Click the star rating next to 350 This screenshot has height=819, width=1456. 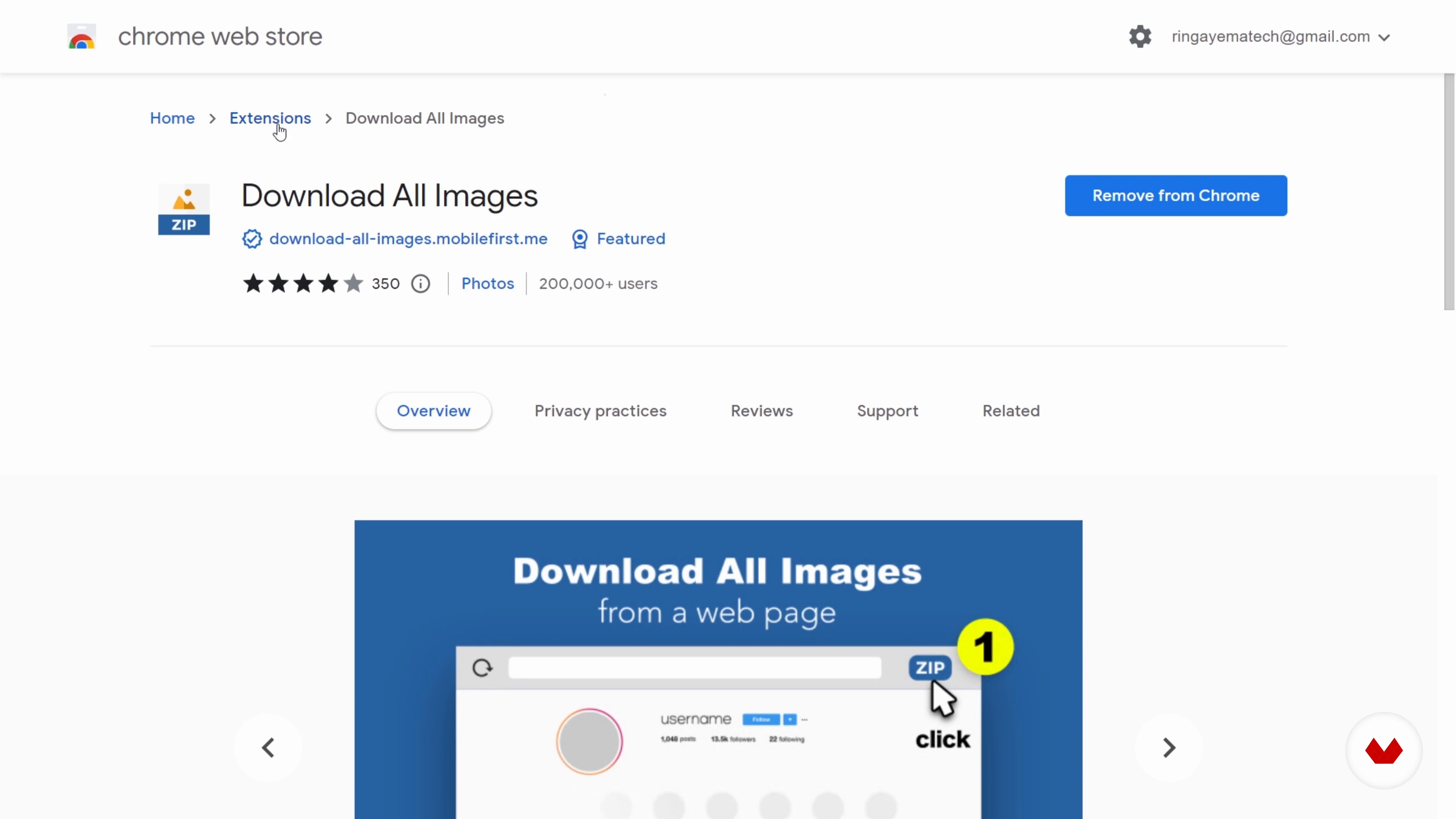coord(303,283)
